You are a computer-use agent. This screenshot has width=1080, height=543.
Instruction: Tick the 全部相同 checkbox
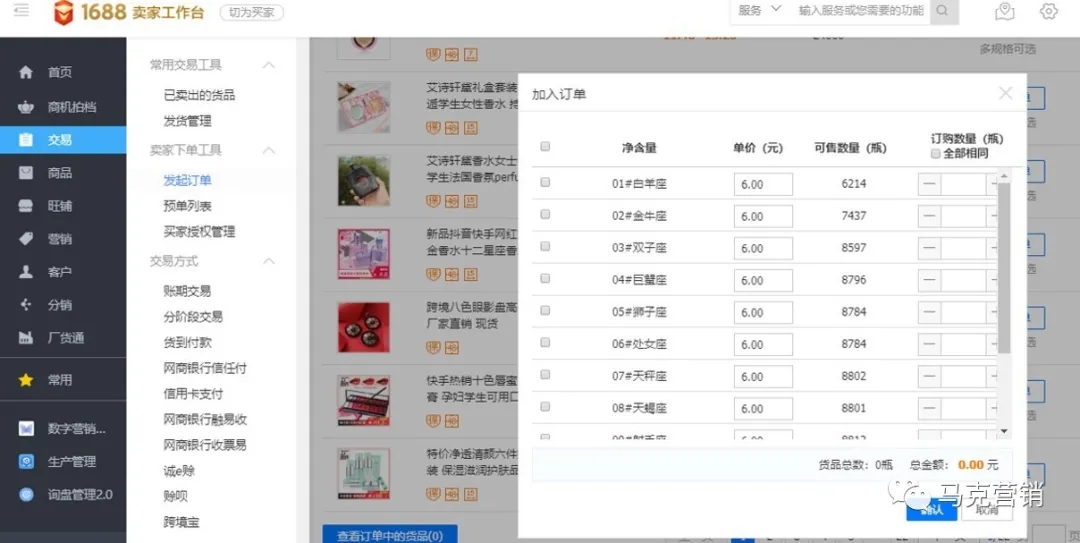[x=936, y=154]
